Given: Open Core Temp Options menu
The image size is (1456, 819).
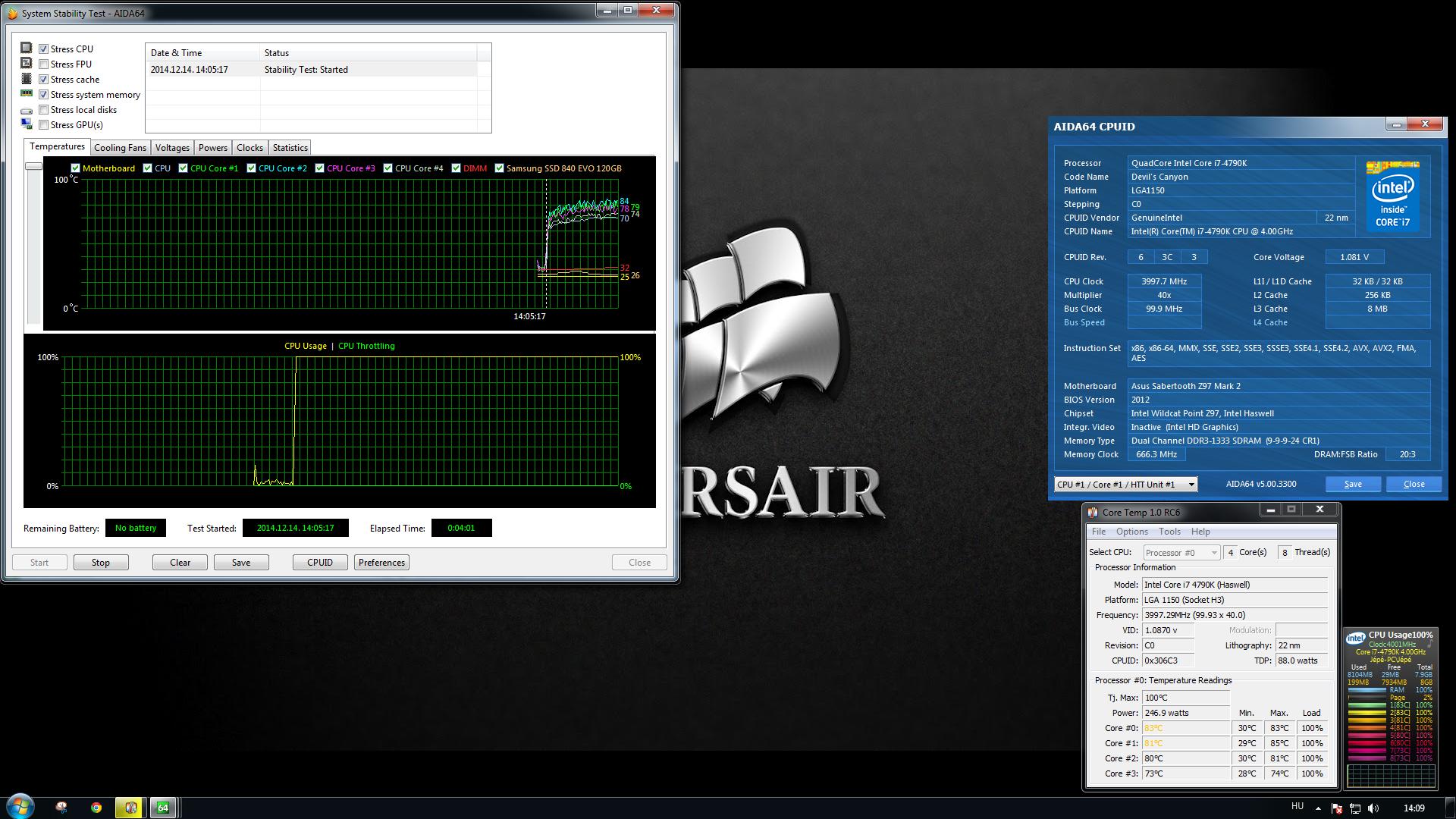Looking at the screenshot, I should [1131, 532].
